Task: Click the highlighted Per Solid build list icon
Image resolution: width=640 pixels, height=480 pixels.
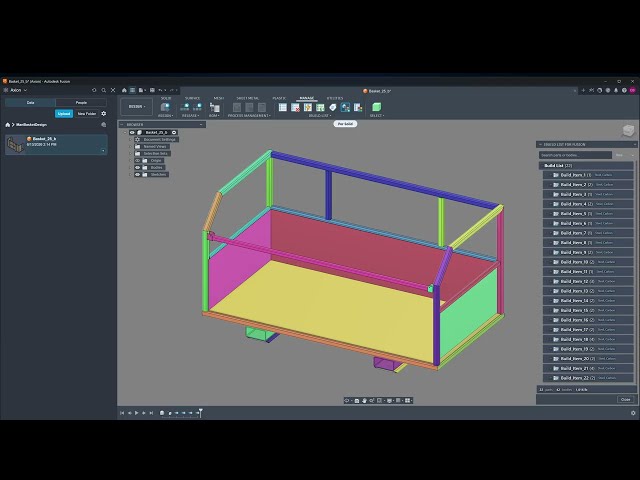Action: coord(345,107)
